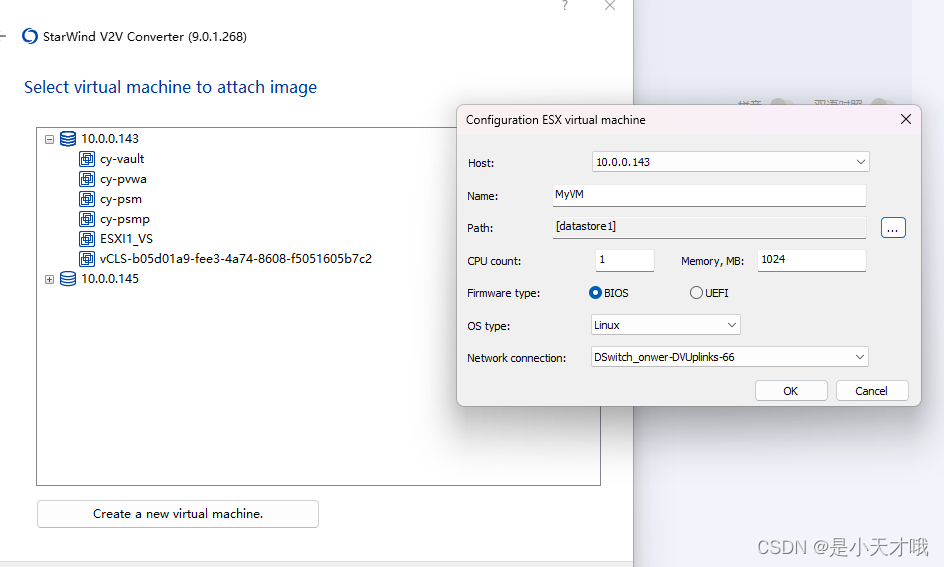944x567 pixels.
Task: Click the Name field containing MyVM
Action: [x=709, y=195]
